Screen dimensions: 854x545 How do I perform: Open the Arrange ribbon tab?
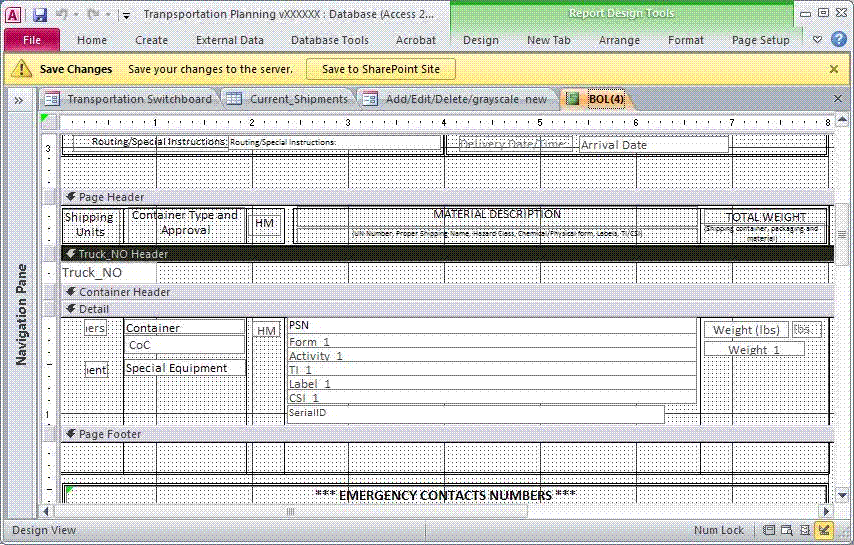click(619, 40)
